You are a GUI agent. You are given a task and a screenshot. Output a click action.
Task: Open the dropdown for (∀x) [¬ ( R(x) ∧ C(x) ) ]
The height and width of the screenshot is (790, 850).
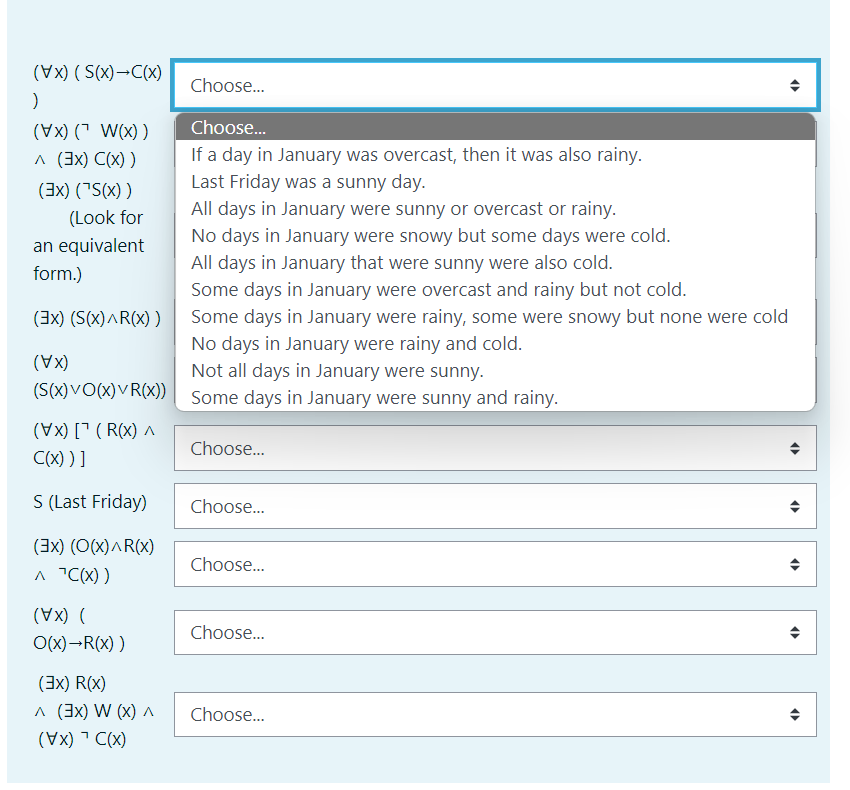click(495, 448)
